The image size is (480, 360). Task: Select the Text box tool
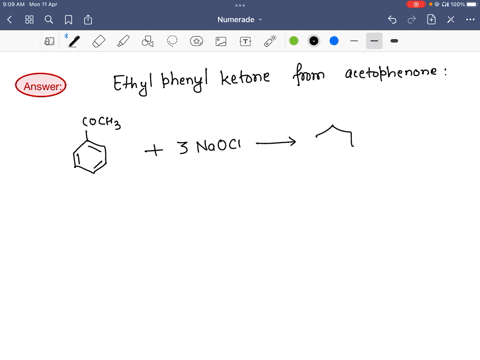click(x=245, y=41)
